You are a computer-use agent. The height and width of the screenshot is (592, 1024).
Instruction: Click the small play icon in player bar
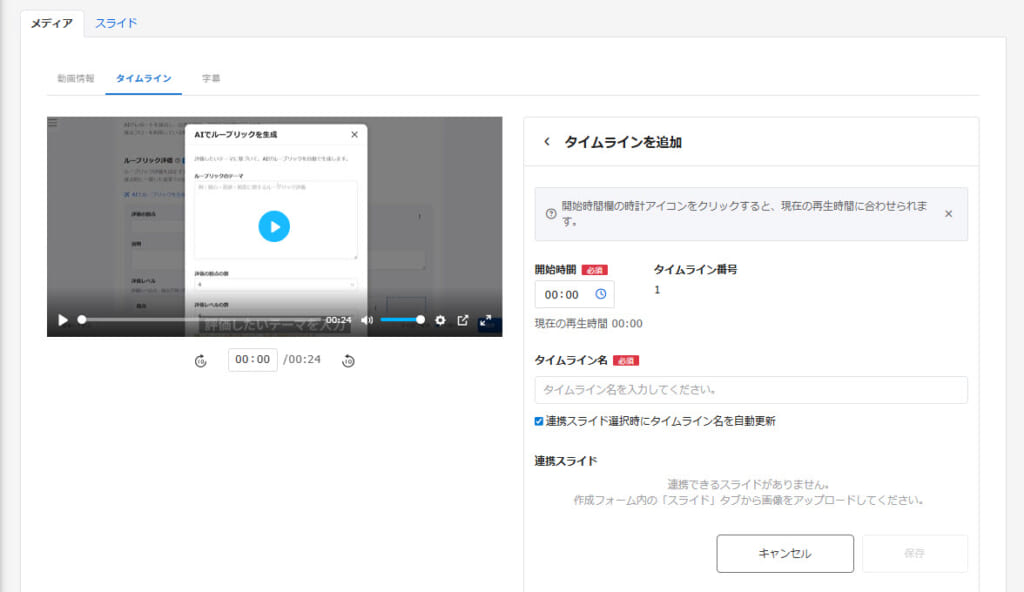click(63, 320)
